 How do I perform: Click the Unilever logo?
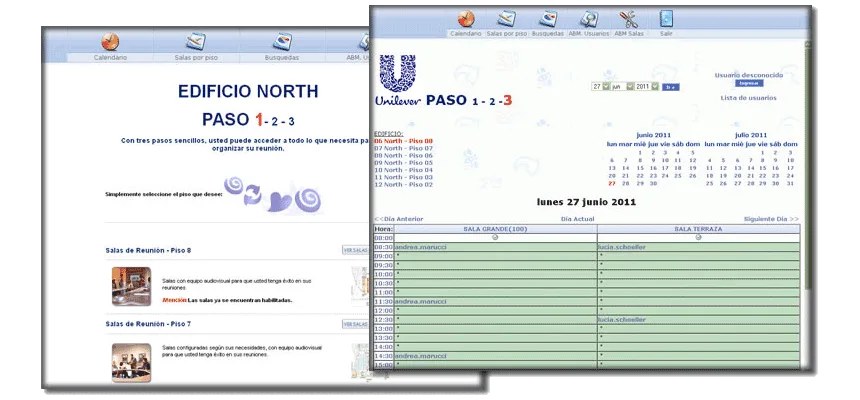[398, 80]
